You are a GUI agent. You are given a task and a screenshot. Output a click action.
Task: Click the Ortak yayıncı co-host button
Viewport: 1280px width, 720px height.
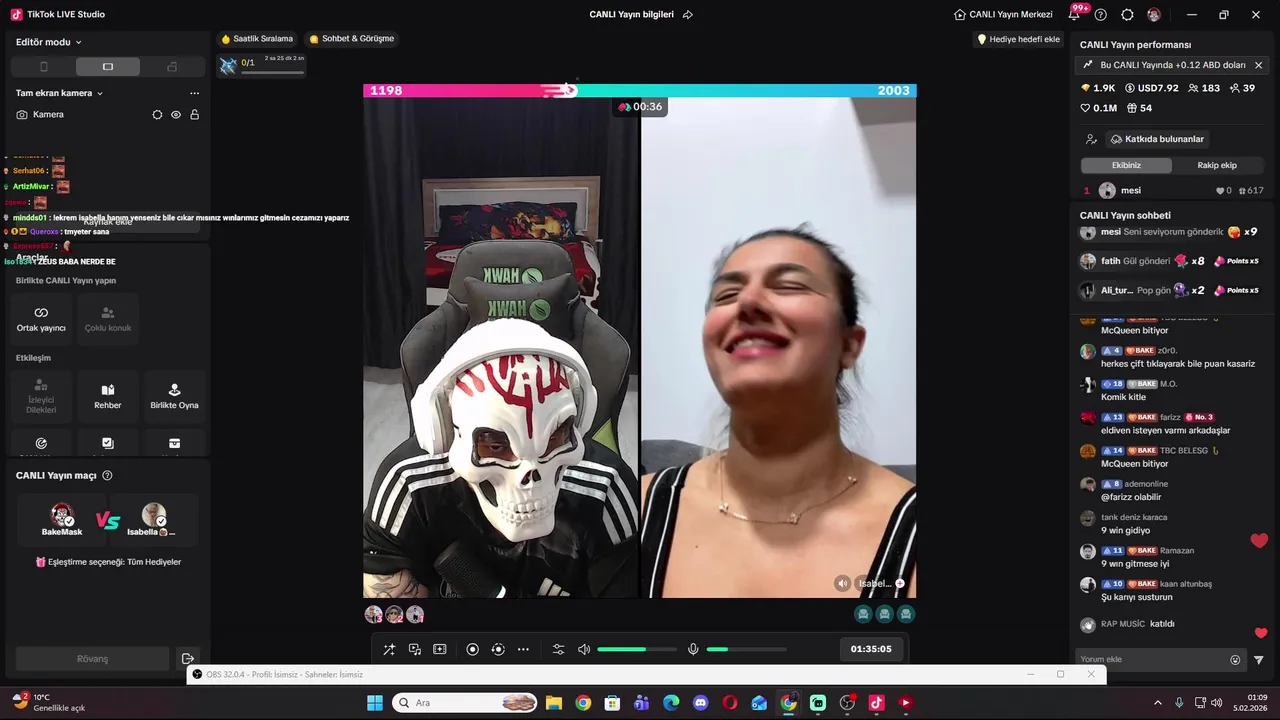click(41, 319)
